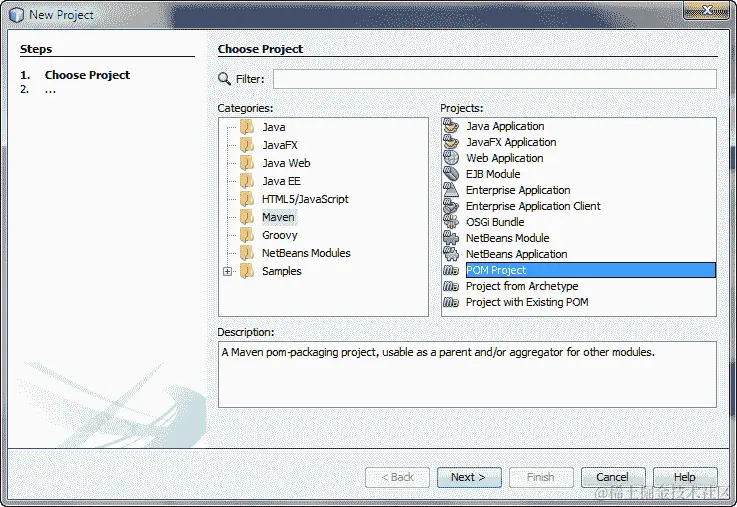The image size is (737, 507).
Task: Click the NetBeans Module puzzle icon
Action: pos(451,238)
